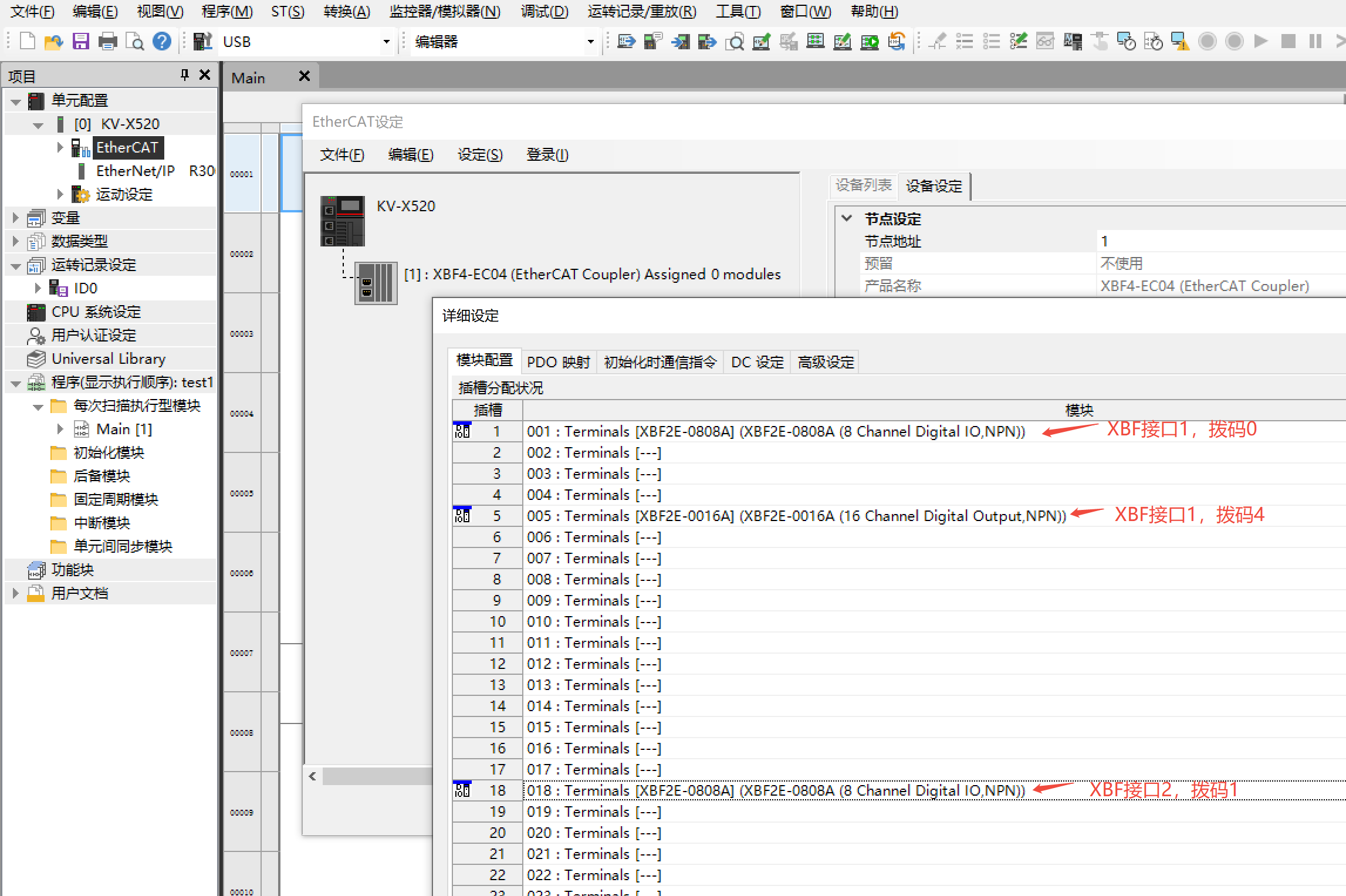The image size is (1346, 896).
Task: Save project with the purple floppy icon
Action: [80, 42]
